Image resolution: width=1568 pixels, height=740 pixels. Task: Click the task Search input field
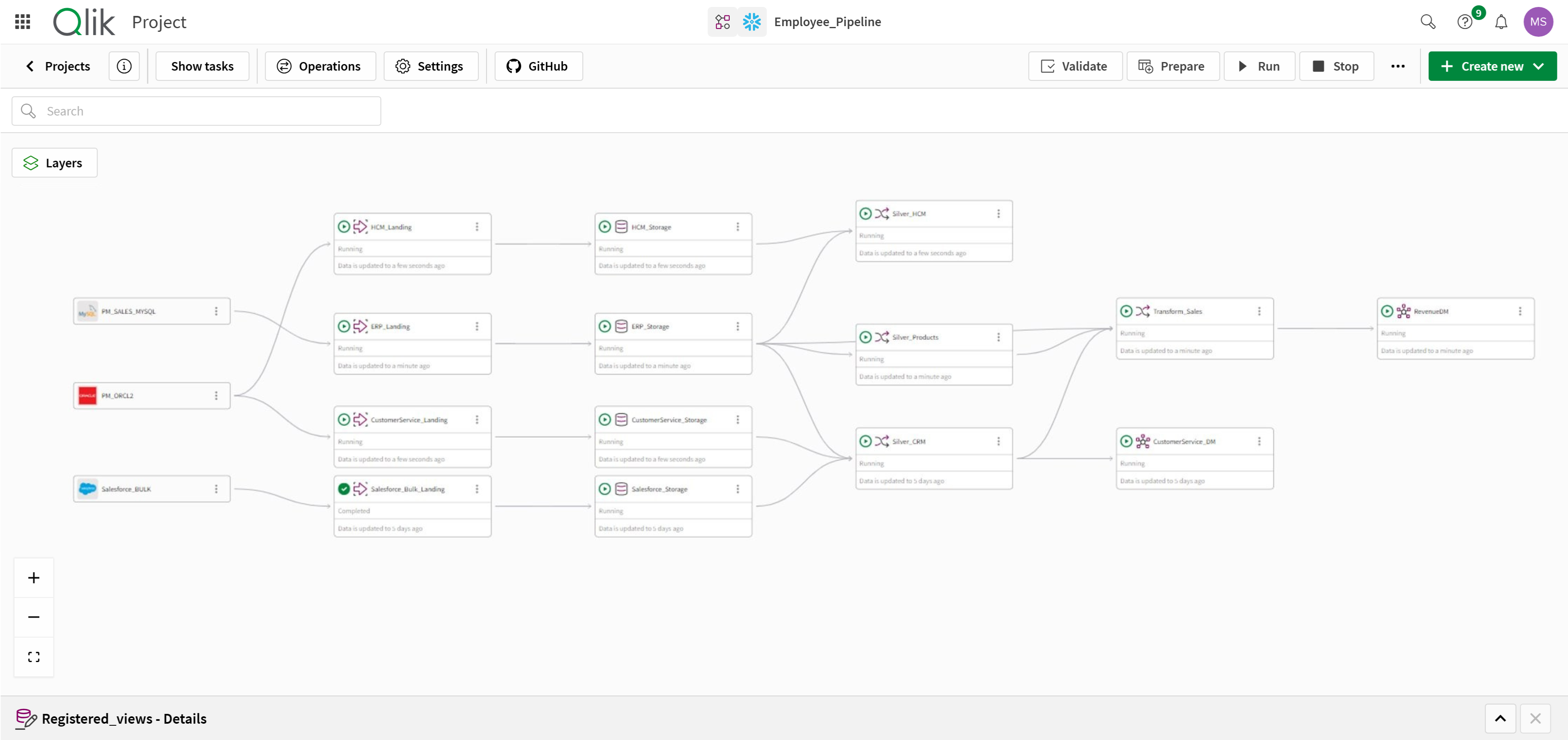[196, 111]
